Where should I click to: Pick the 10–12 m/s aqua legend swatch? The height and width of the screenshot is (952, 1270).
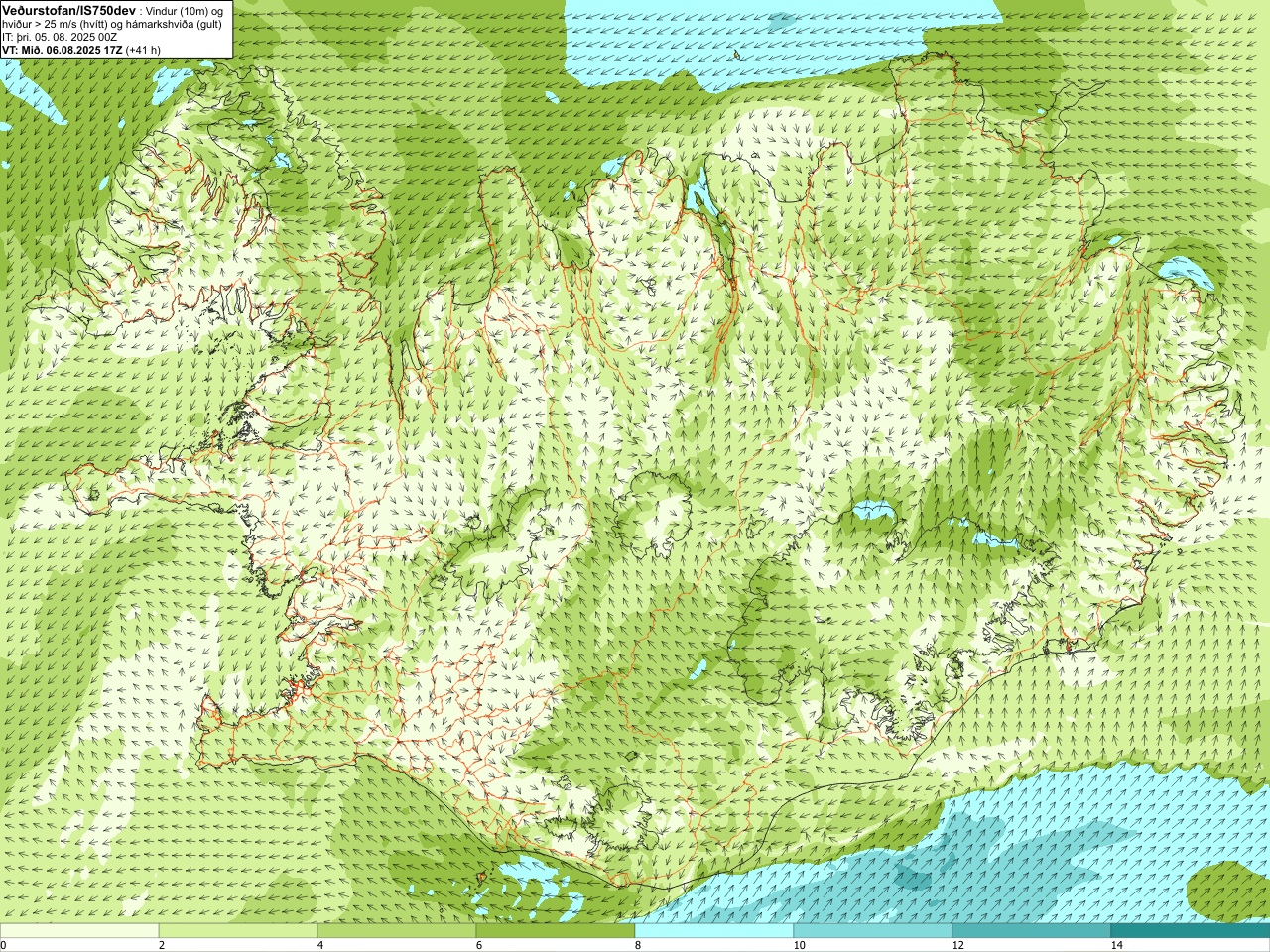pyautogui.click(x=873, y=932)
